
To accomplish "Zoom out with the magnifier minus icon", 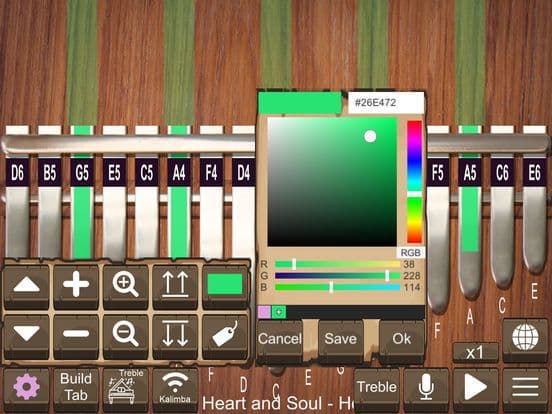I will point(126,336).
